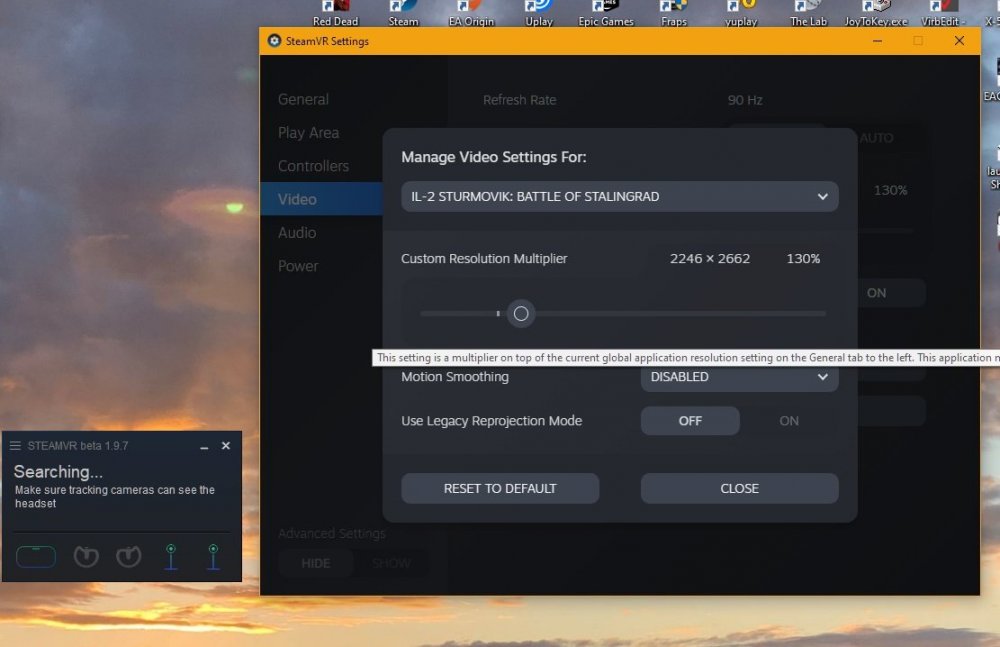
Task: Select the first base station icon
Action: click(x=171, y=556)
